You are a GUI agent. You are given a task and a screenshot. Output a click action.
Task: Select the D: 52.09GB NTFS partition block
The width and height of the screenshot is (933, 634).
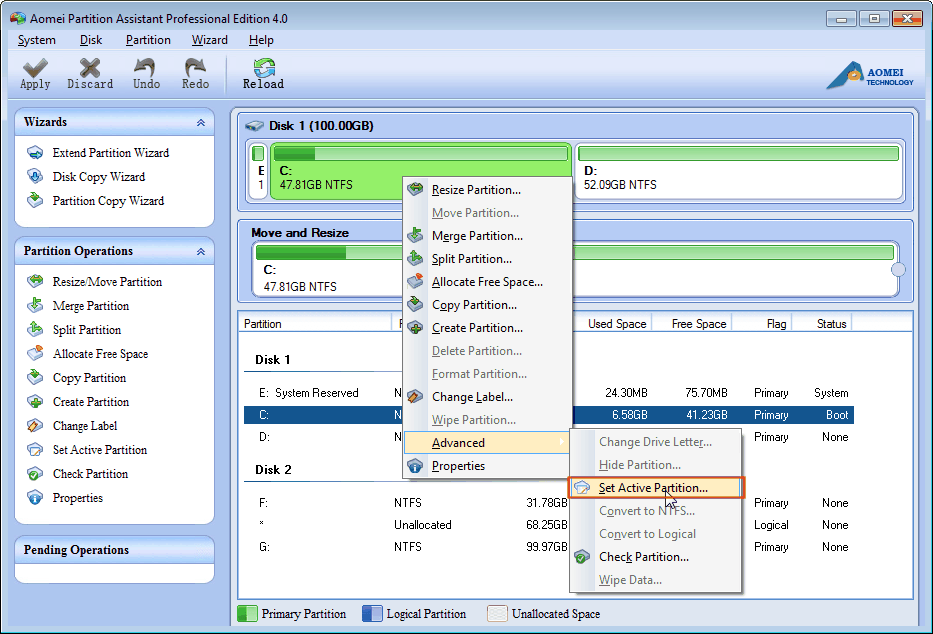pos(738,171)
